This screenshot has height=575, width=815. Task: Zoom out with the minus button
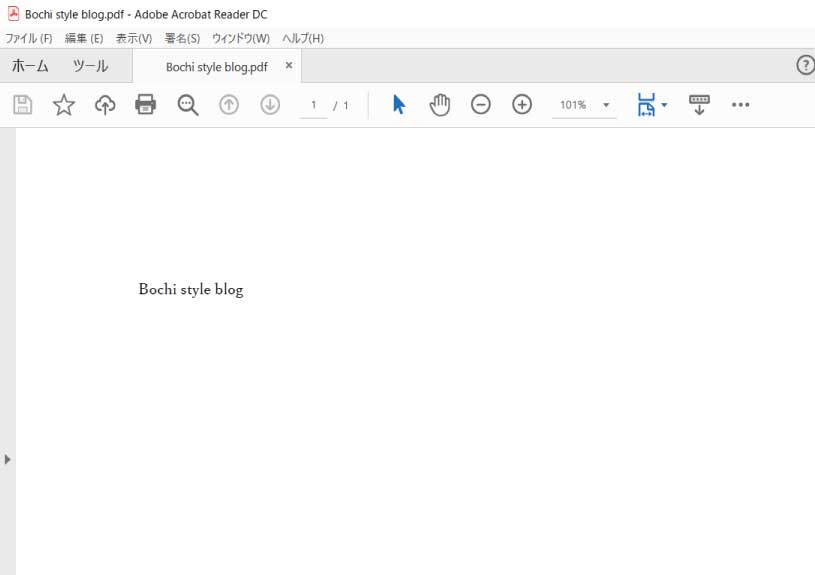coord(481,105)
